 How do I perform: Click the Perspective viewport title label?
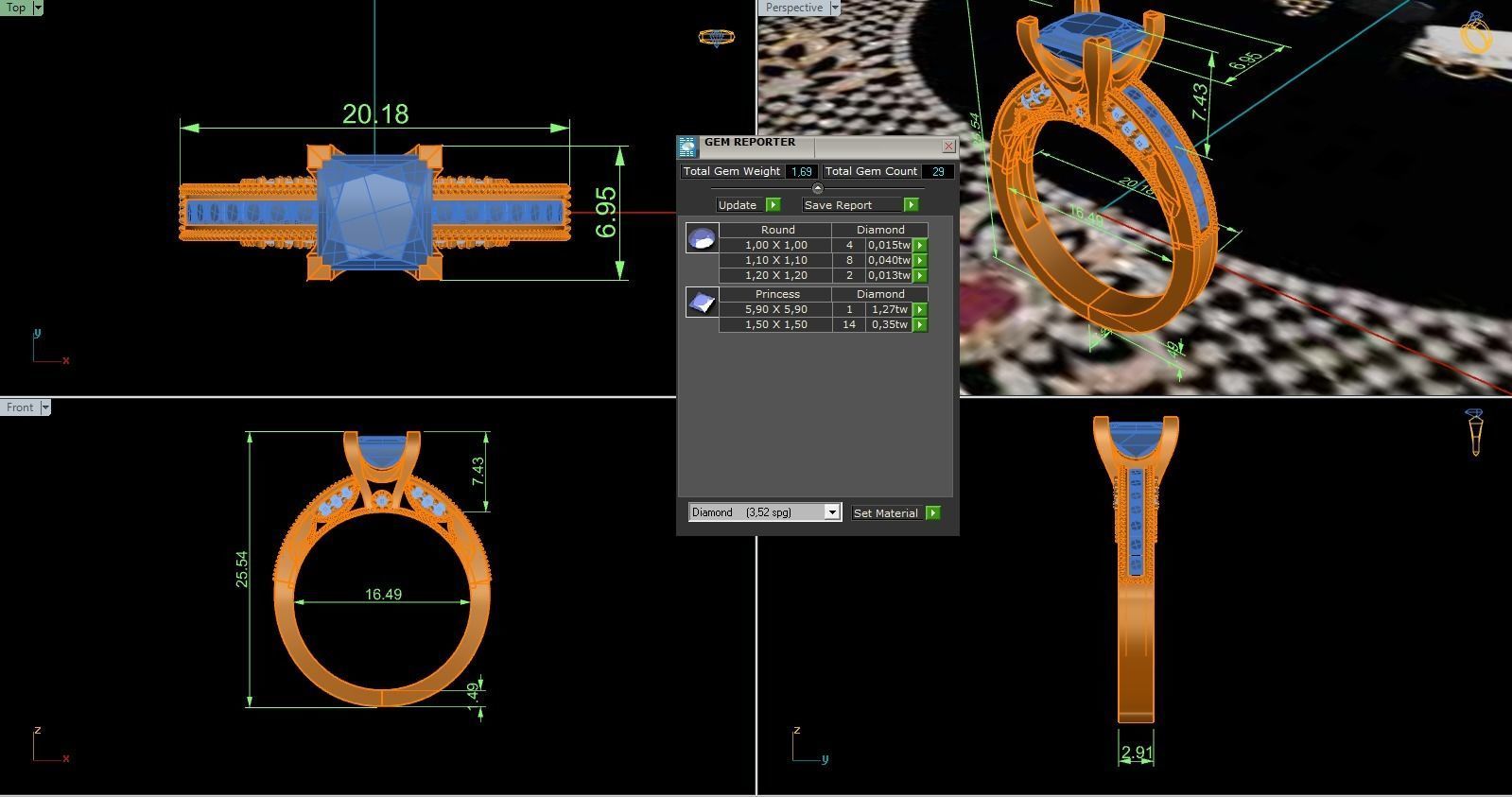pos(794,8)
